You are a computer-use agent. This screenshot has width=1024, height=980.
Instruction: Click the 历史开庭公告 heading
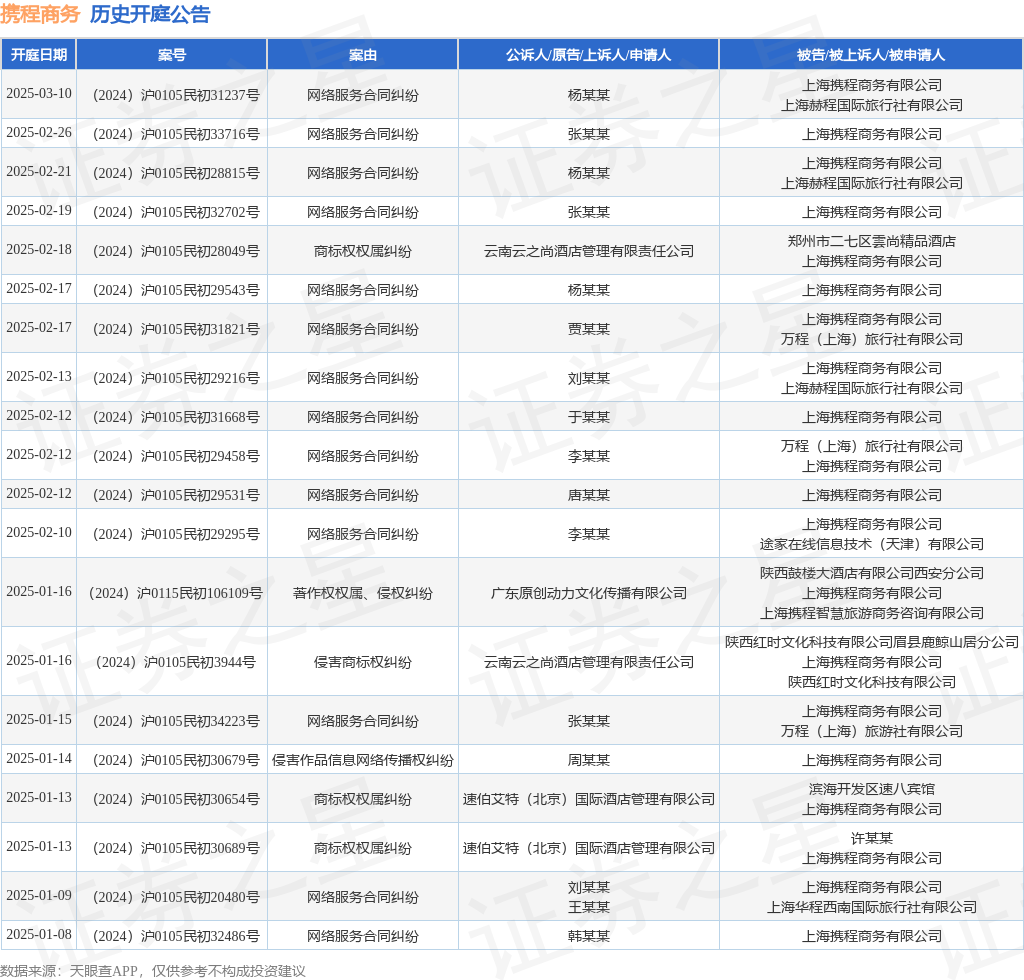coord(150,14)
